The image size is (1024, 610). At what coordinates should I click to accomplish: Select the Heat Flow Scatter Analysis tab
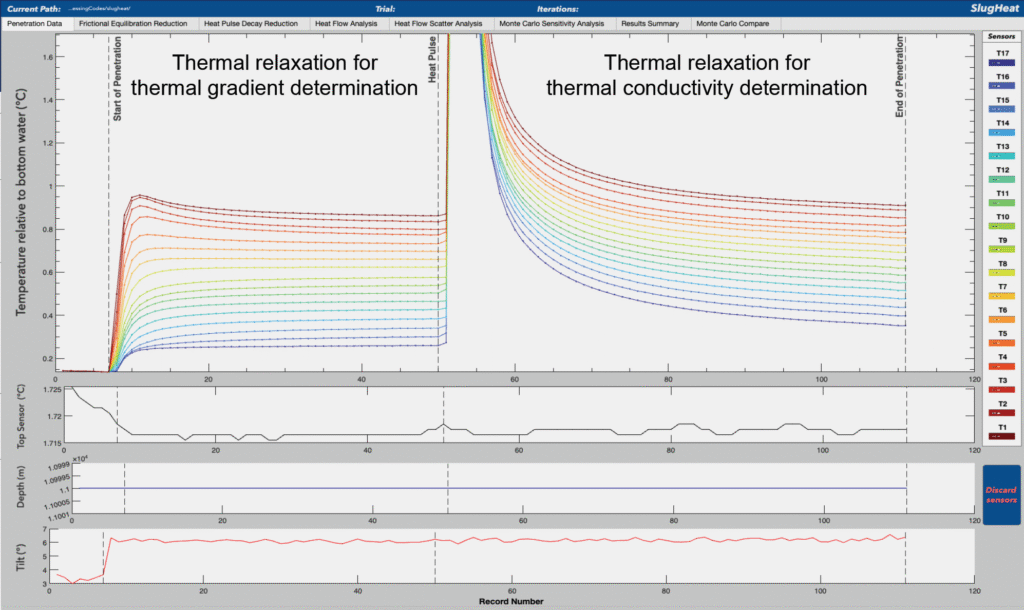pyautogui.click(x=437, y=23)
